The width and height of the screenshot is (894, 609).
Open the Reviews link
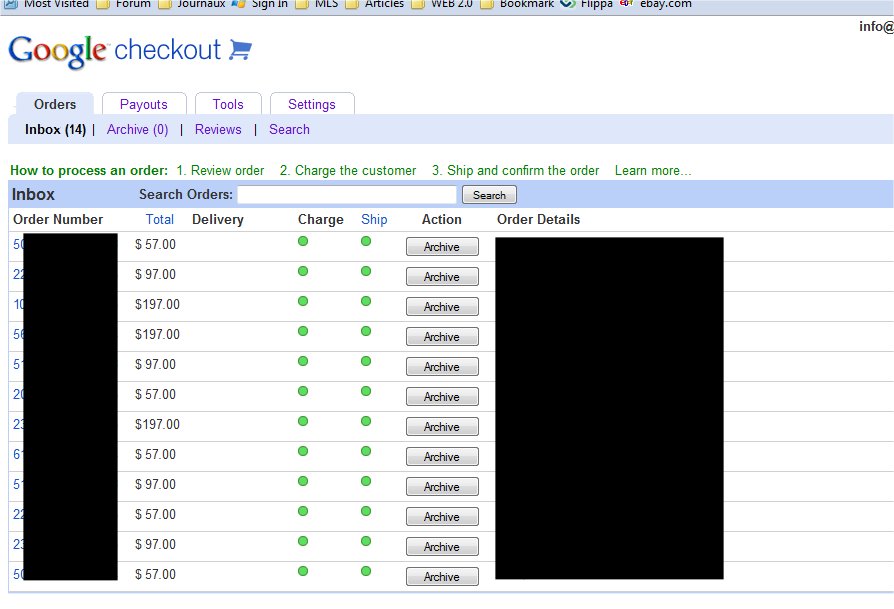point(218,129)
